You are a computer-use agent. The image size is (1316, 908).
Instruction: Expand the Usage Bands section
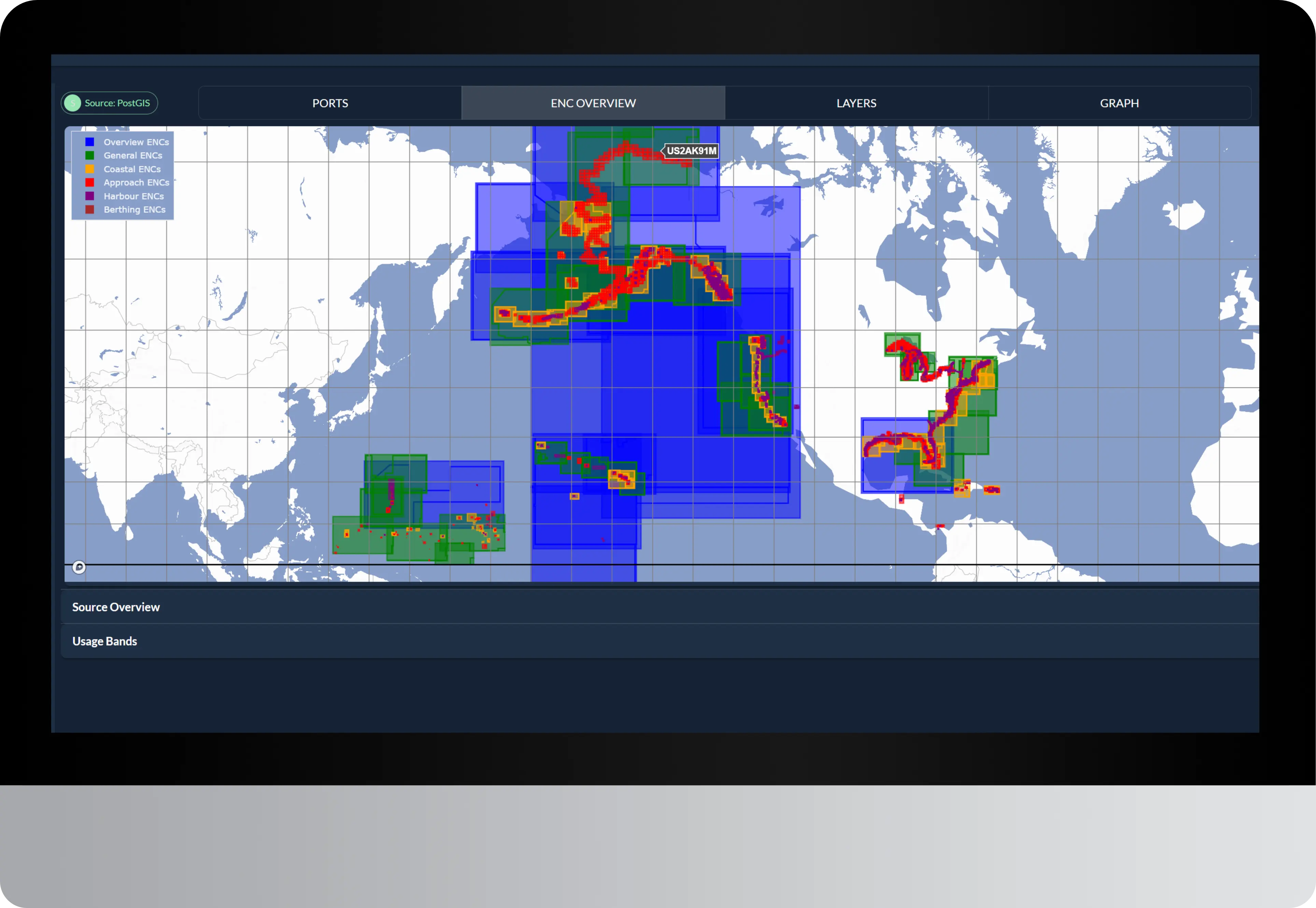105,641
